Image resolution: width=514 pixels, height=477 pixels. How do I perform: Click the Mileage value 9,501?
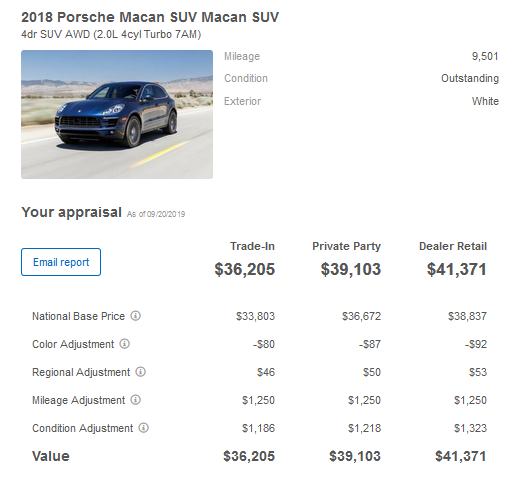pyautogui.click(x=485, y=56)
